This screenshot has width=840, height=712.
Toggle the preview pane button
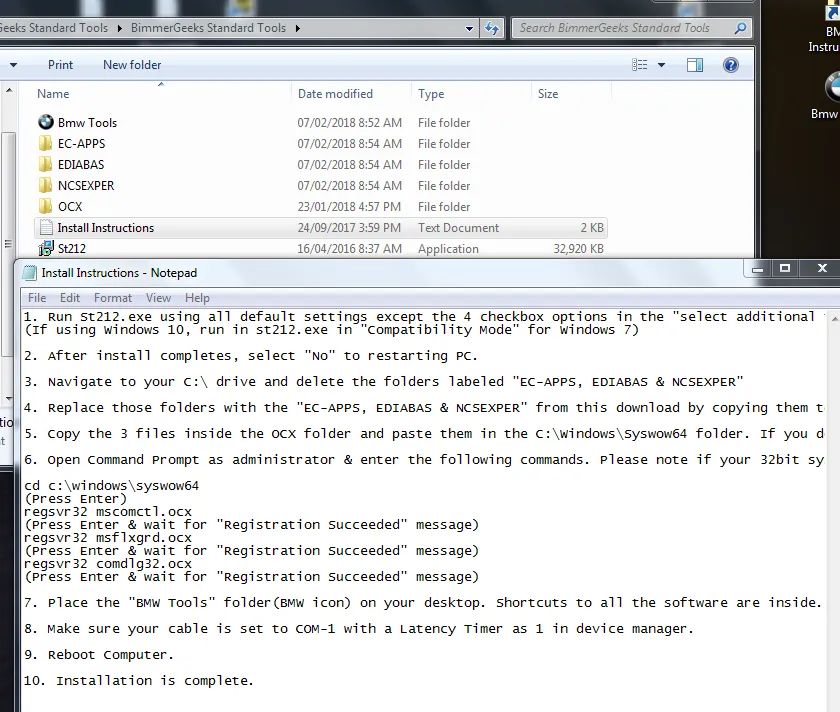coord(695,65)
